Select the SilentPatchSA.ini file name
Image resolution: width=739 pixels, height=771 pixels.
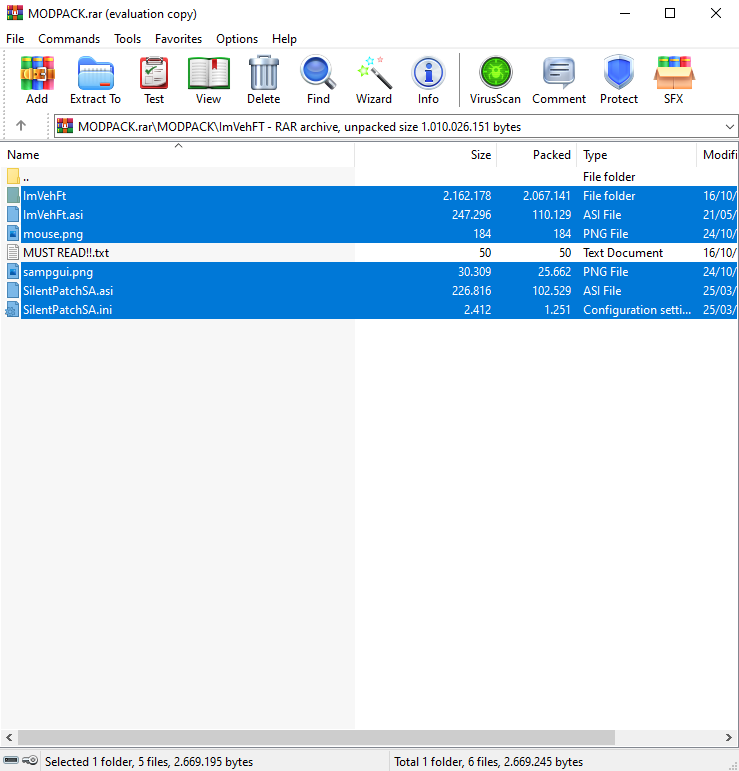68,310
